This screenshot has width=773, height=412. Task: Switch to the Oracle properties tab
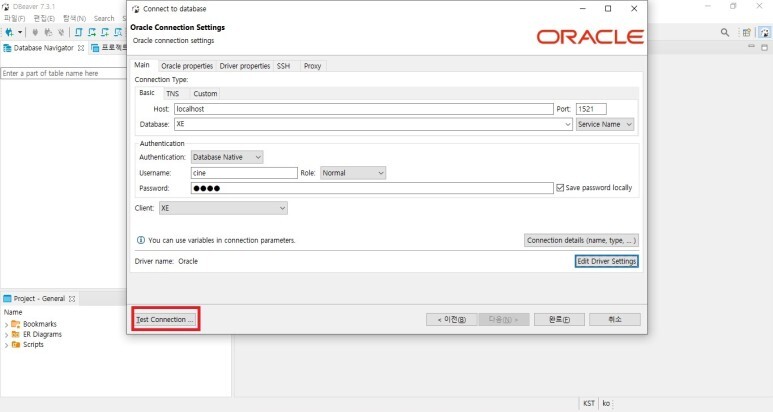(187, 66)
